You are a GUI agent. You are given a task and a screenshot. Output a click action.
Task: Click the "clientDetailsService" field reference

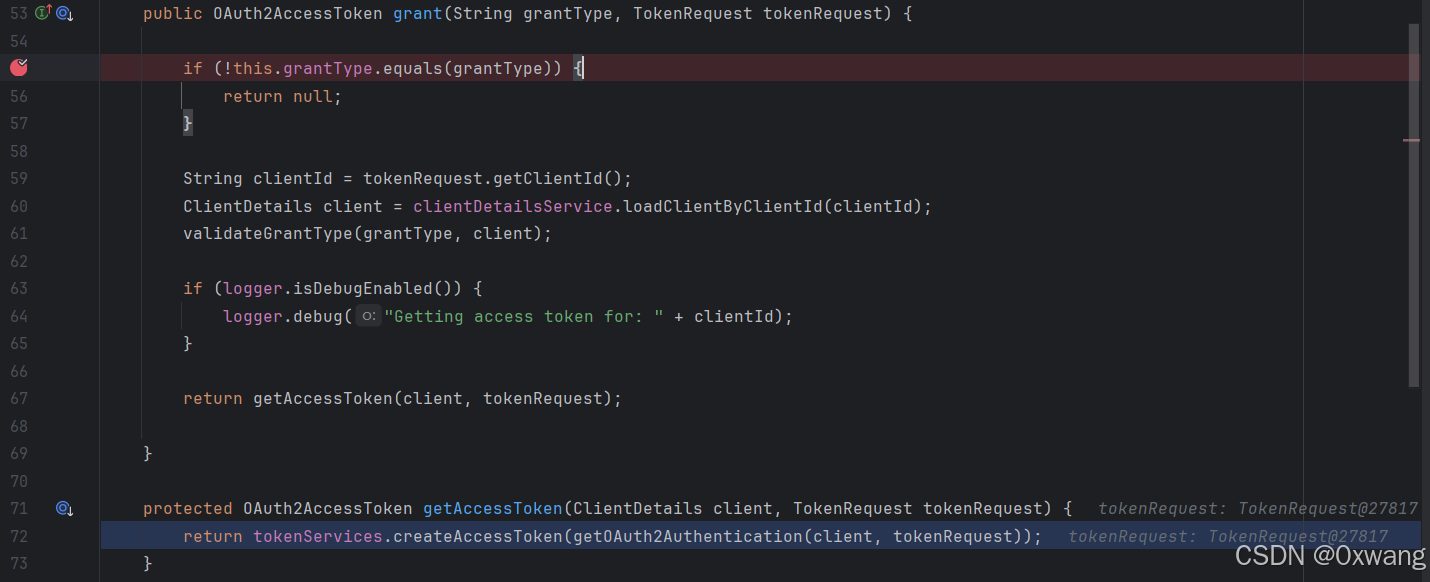click(513, 206)
